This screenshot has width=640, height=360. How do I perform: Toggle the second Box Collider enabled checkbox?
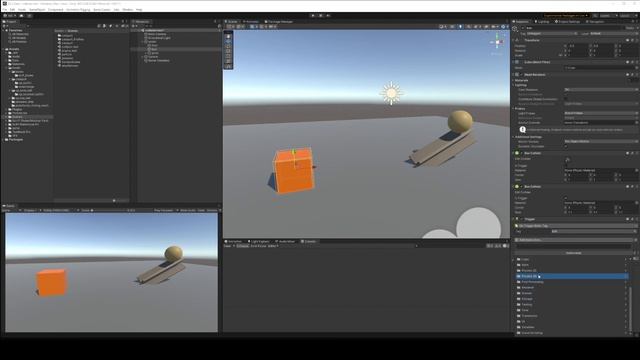521,187
